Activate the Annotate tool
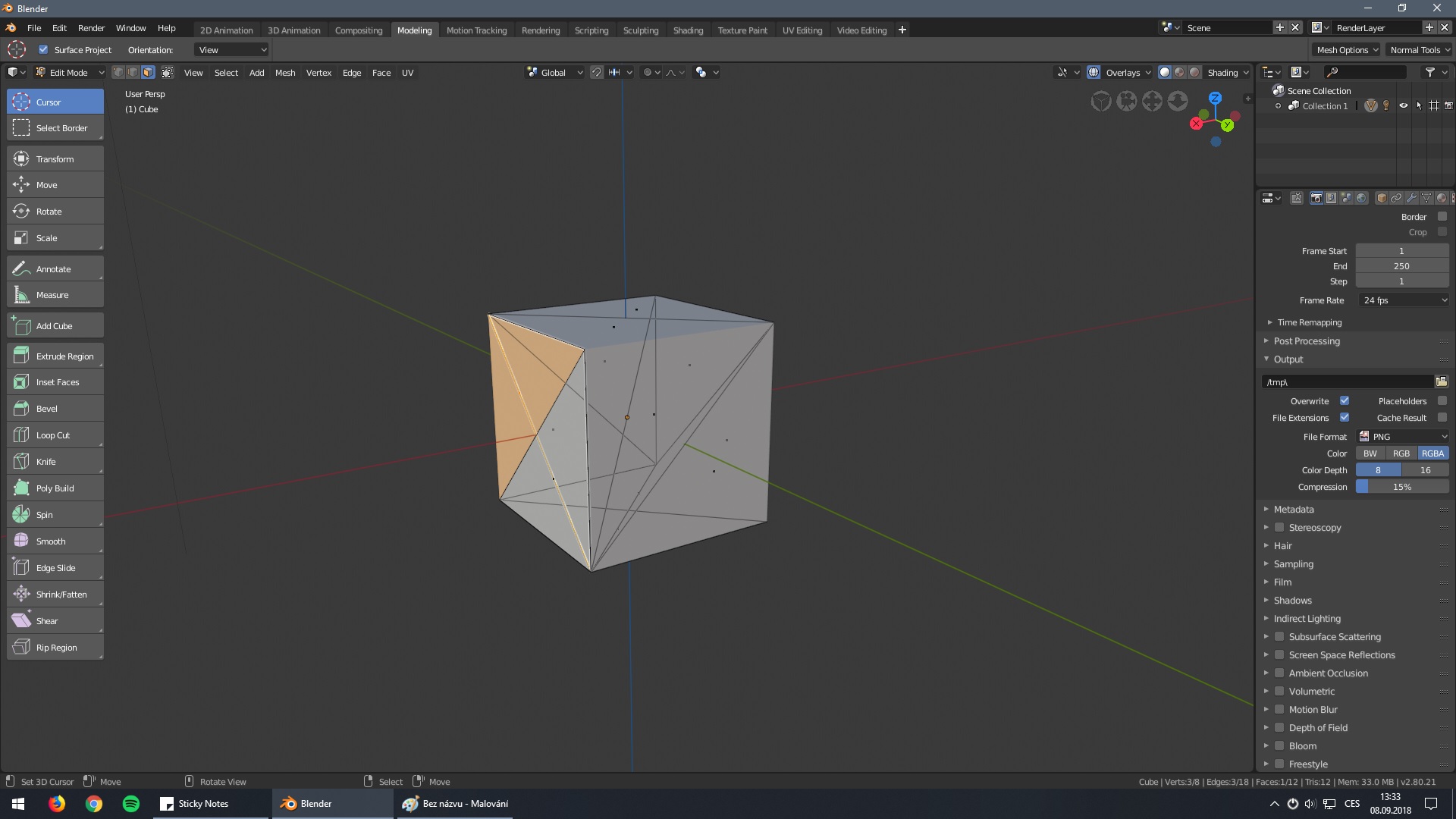The height and width of the screenshot is (819, 1456). click(x=55, y=269)
